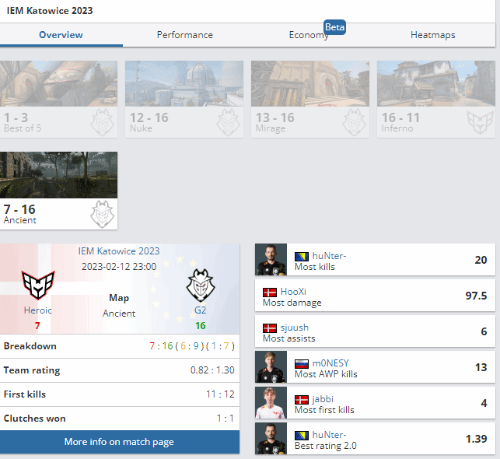
Task: Select the Overview tab
Action: 61,35
